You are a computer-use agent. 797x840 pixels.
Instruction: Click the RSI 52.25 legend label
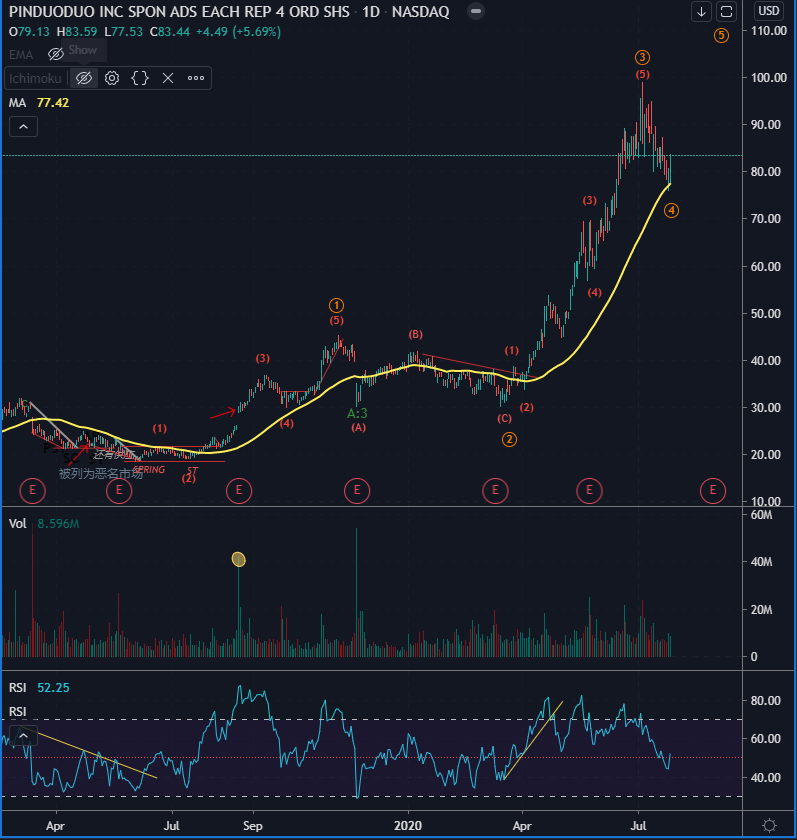pos(39,687)
